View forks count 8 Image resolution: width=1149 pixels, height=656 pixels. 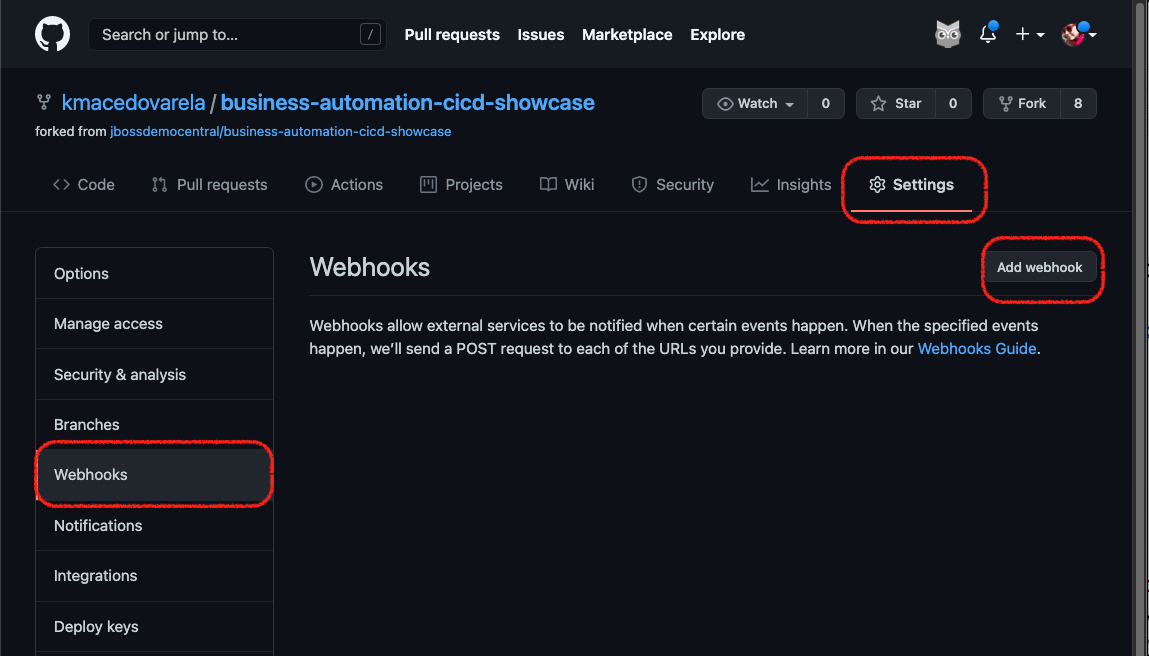pos(1078,103)
